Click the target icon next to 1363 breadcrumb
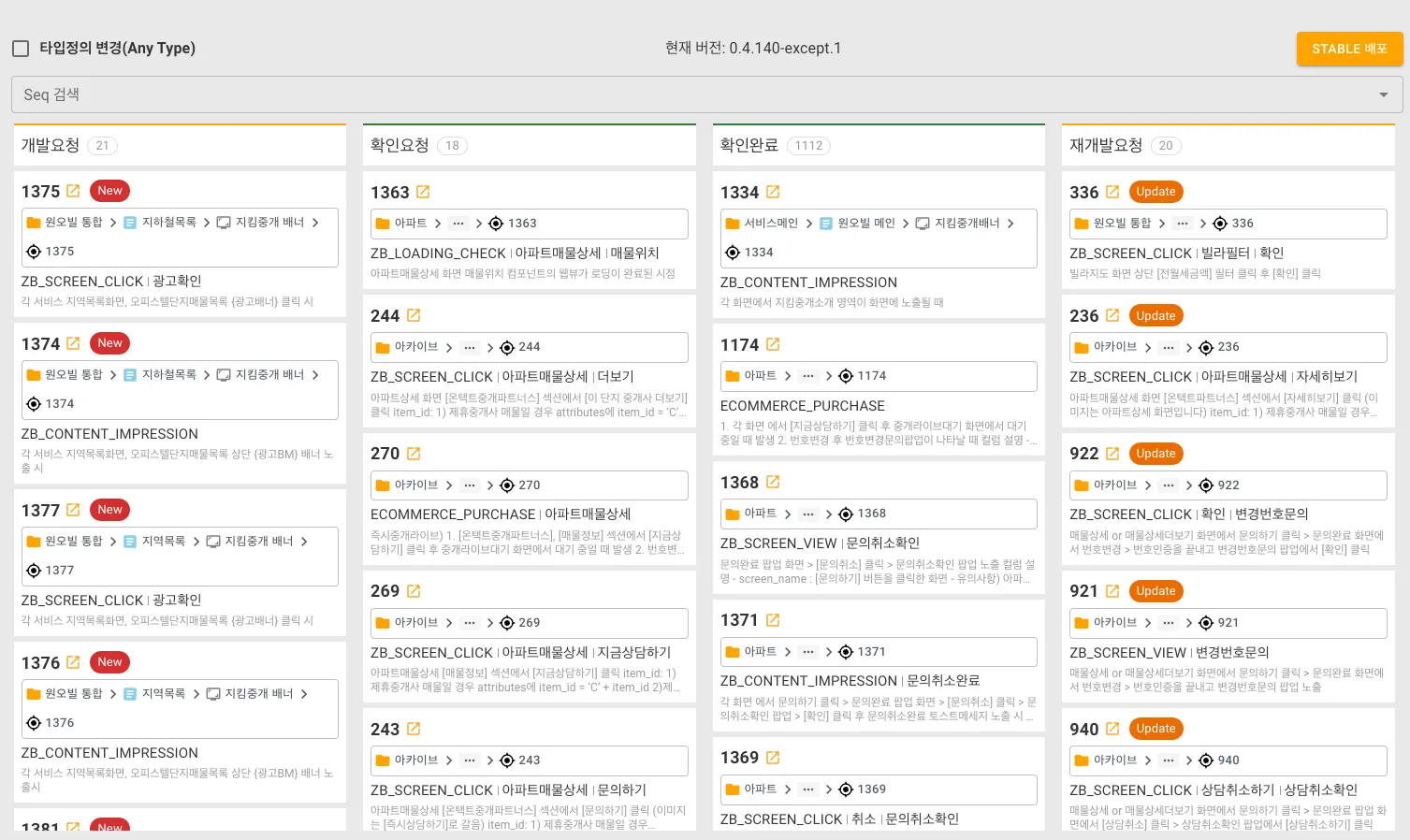Viewport: 1410px width, 840px height. pyautogui.click(x=496, y=224)
